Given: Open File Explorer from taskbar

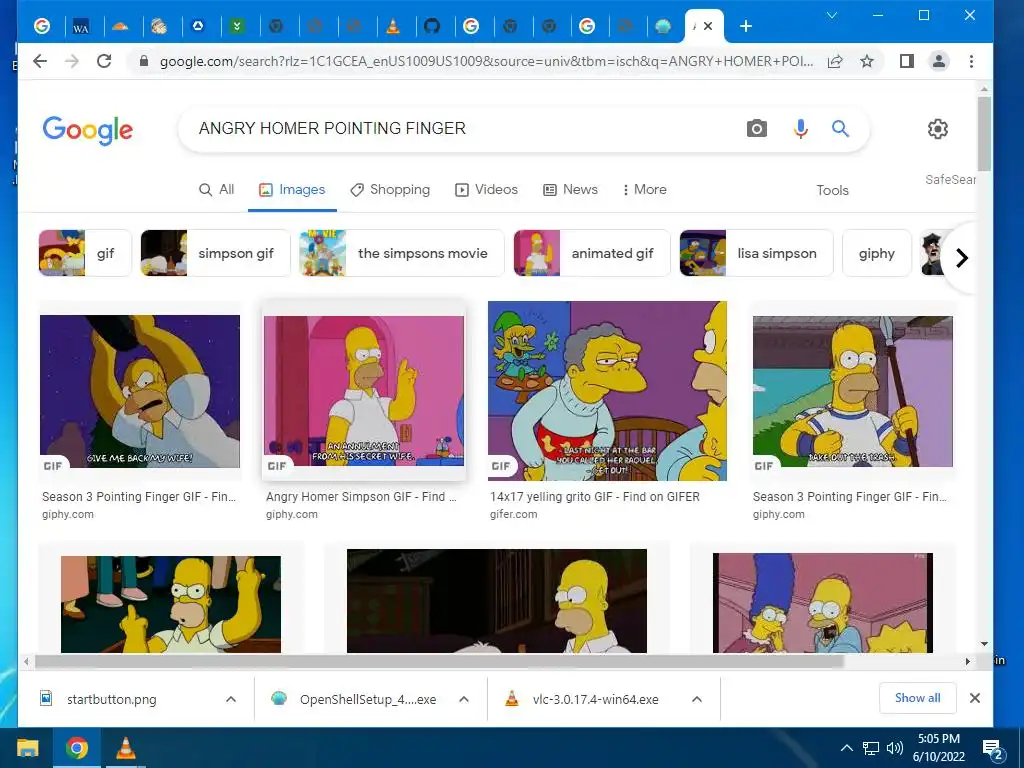Looking at the screenshot, I should click(x=27, y=748).
